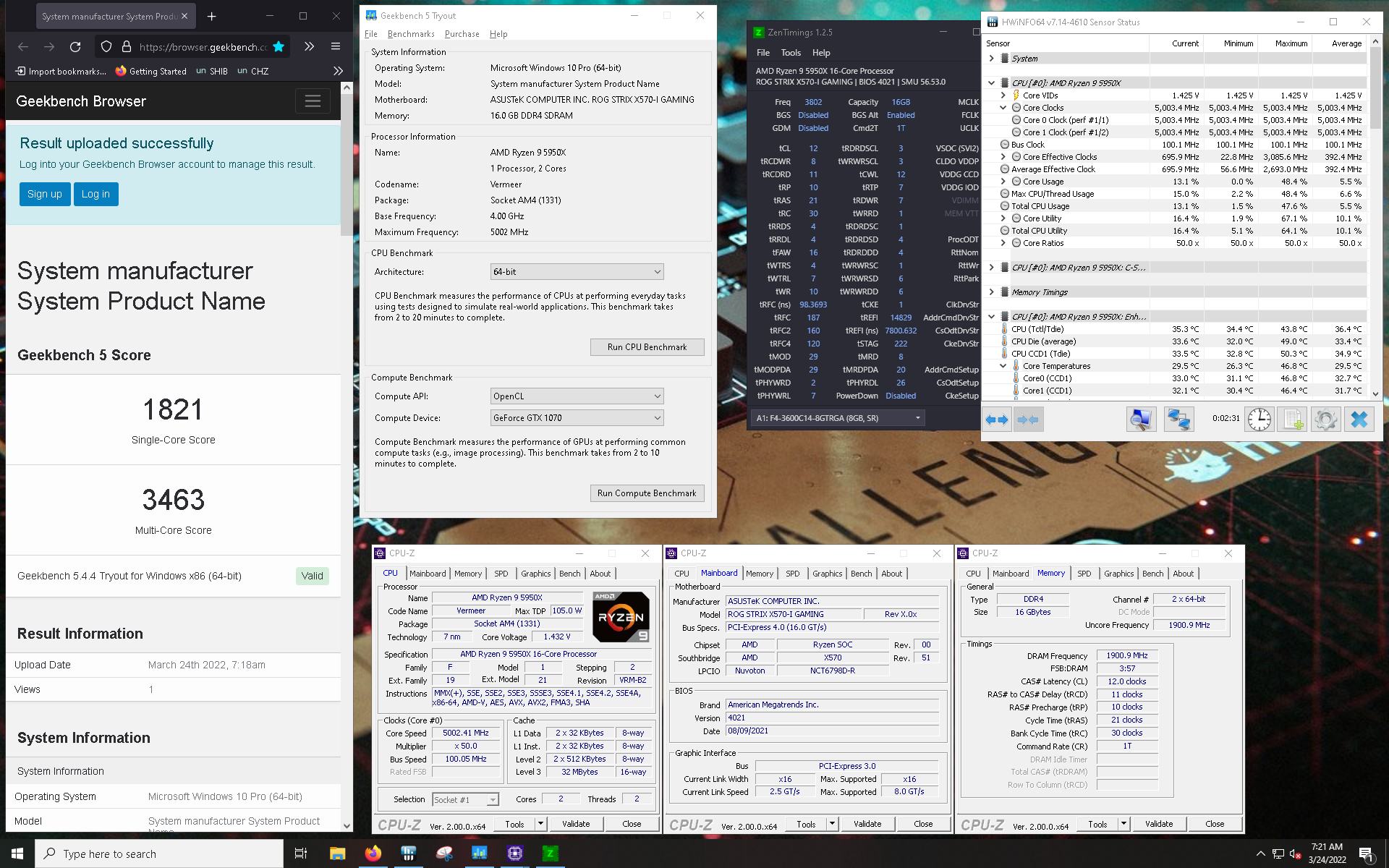Open the Help menu in ZenTimings
This screenshot has width=1389, height=868.
[821, 53]
